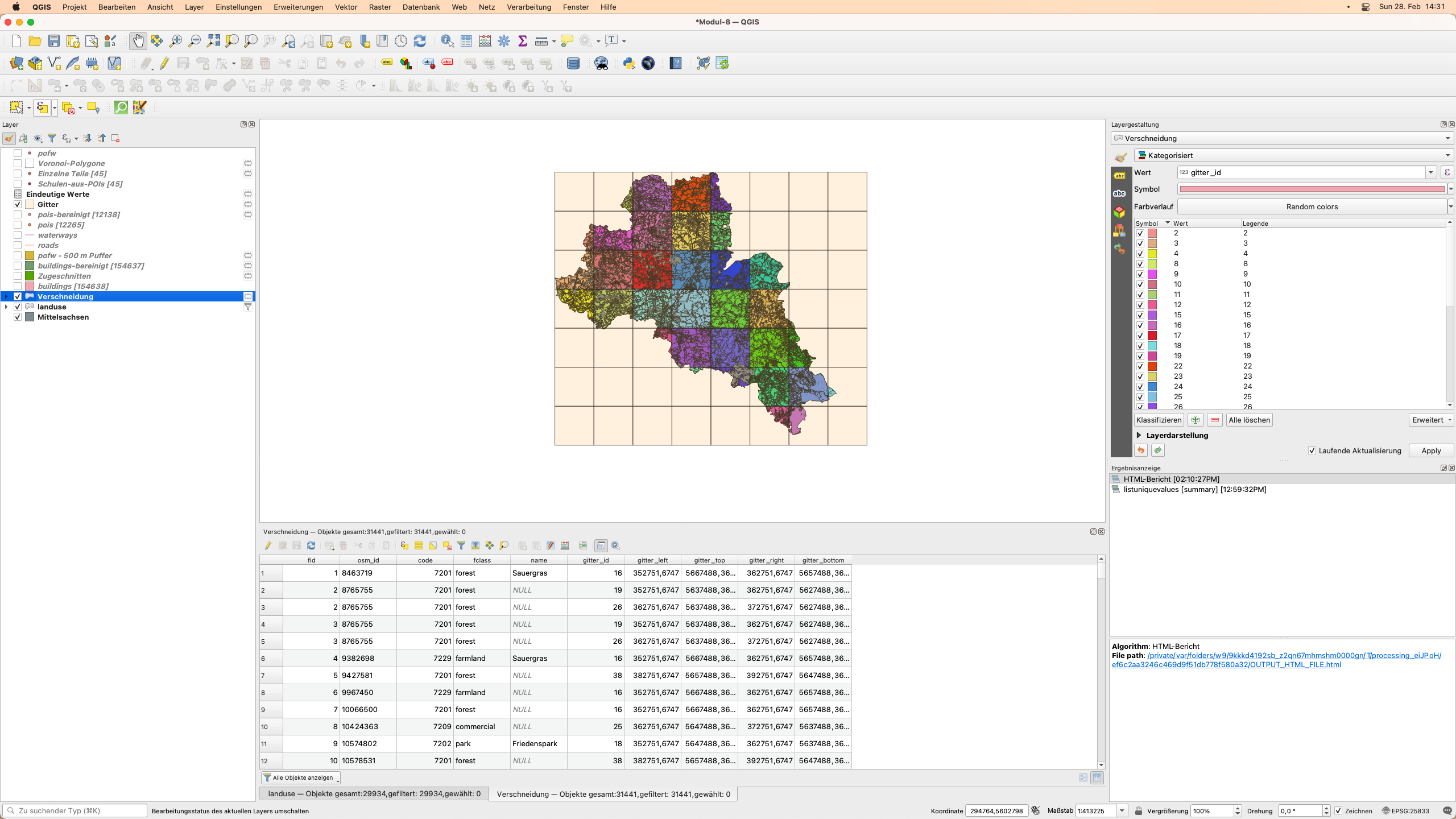Click the locator search bar Zu suchender Typ
The height and width of the screenshot is (819, 1456).
pyautogui.click(x=75, y=810)
